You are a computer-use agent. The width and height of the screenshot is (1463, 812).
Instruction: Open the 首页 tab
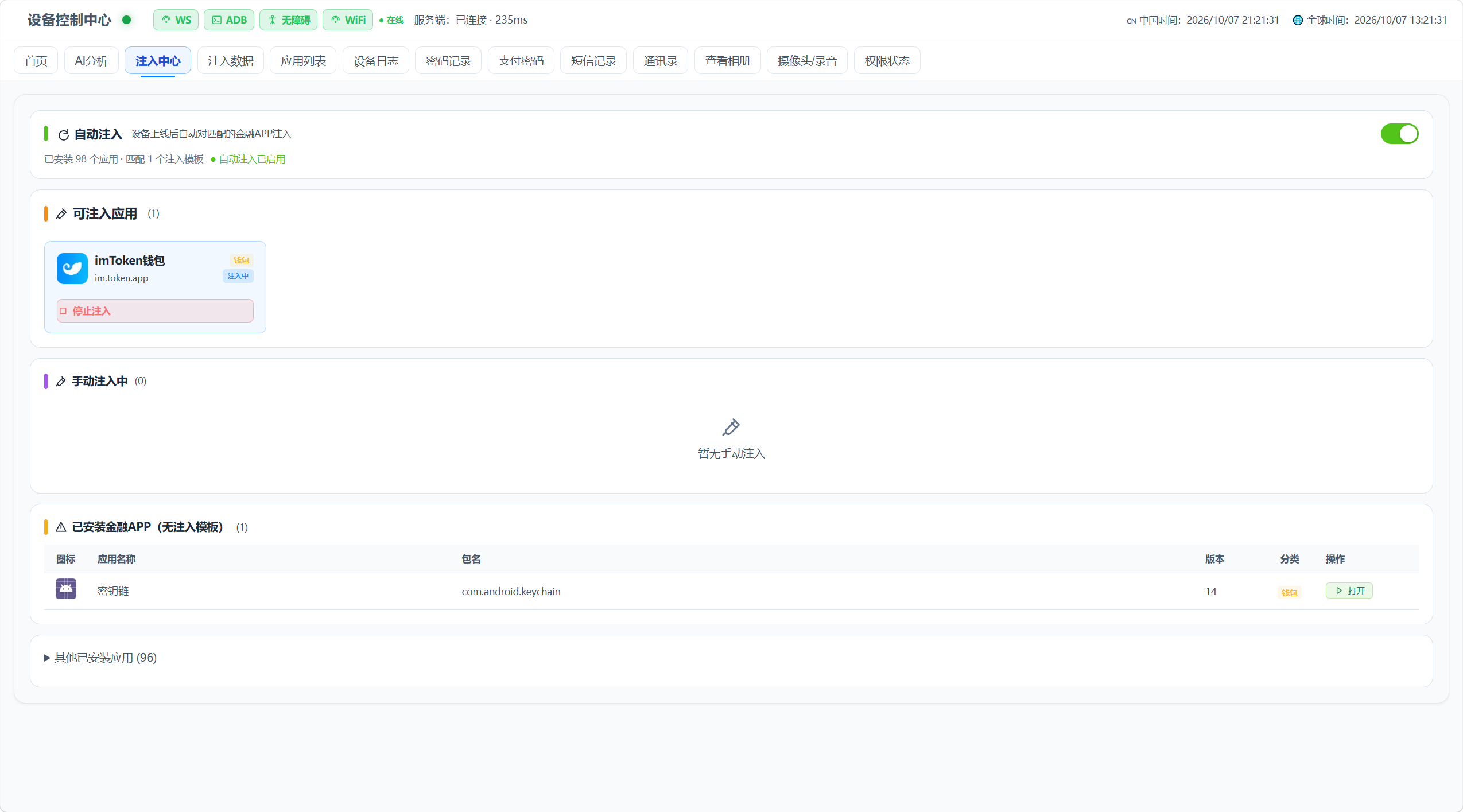tap(36, 61)
